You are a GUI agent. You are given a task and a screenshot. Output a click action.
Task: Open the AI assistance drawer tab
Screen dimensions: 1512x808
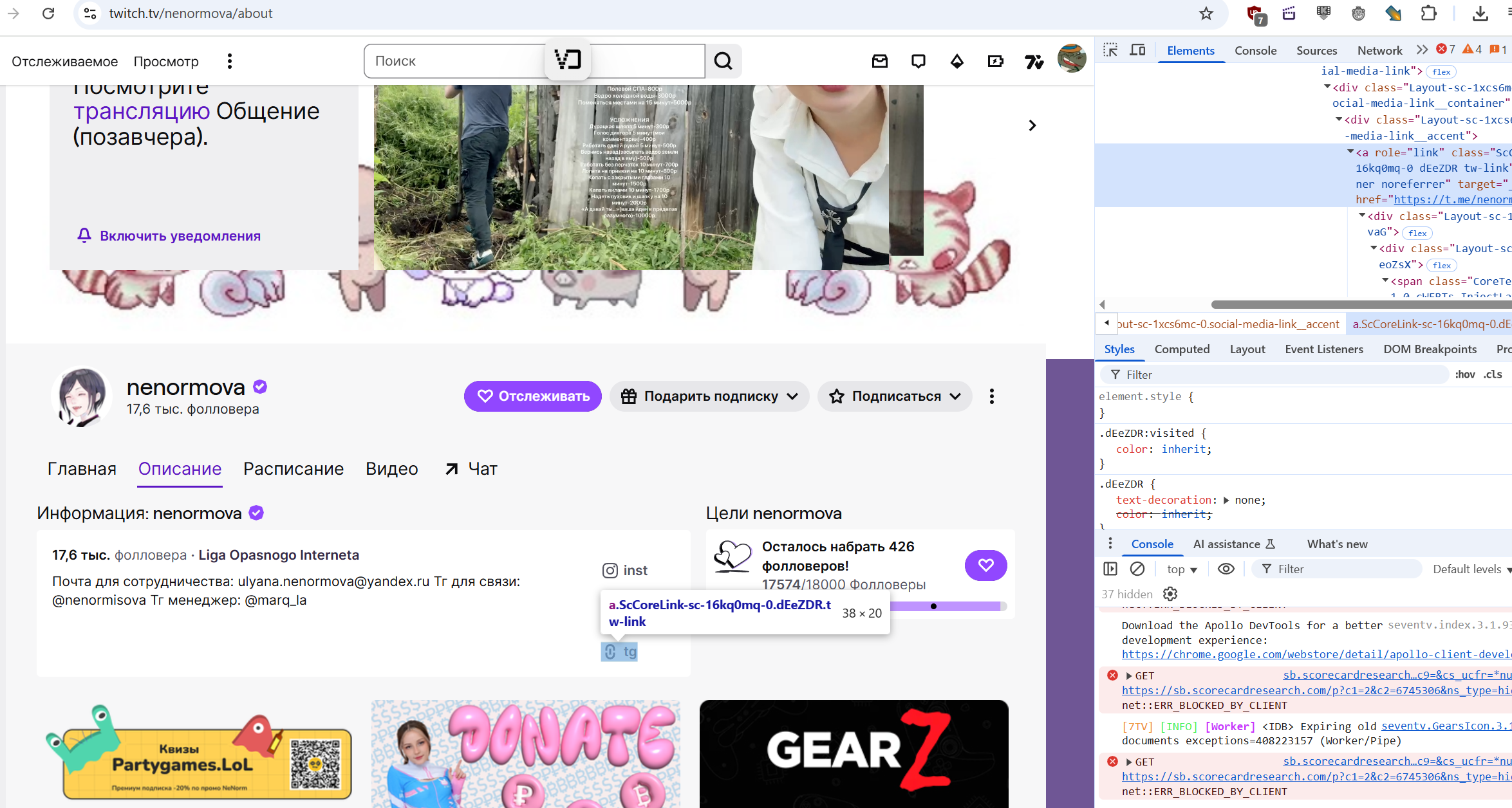tap(1233, 544)
